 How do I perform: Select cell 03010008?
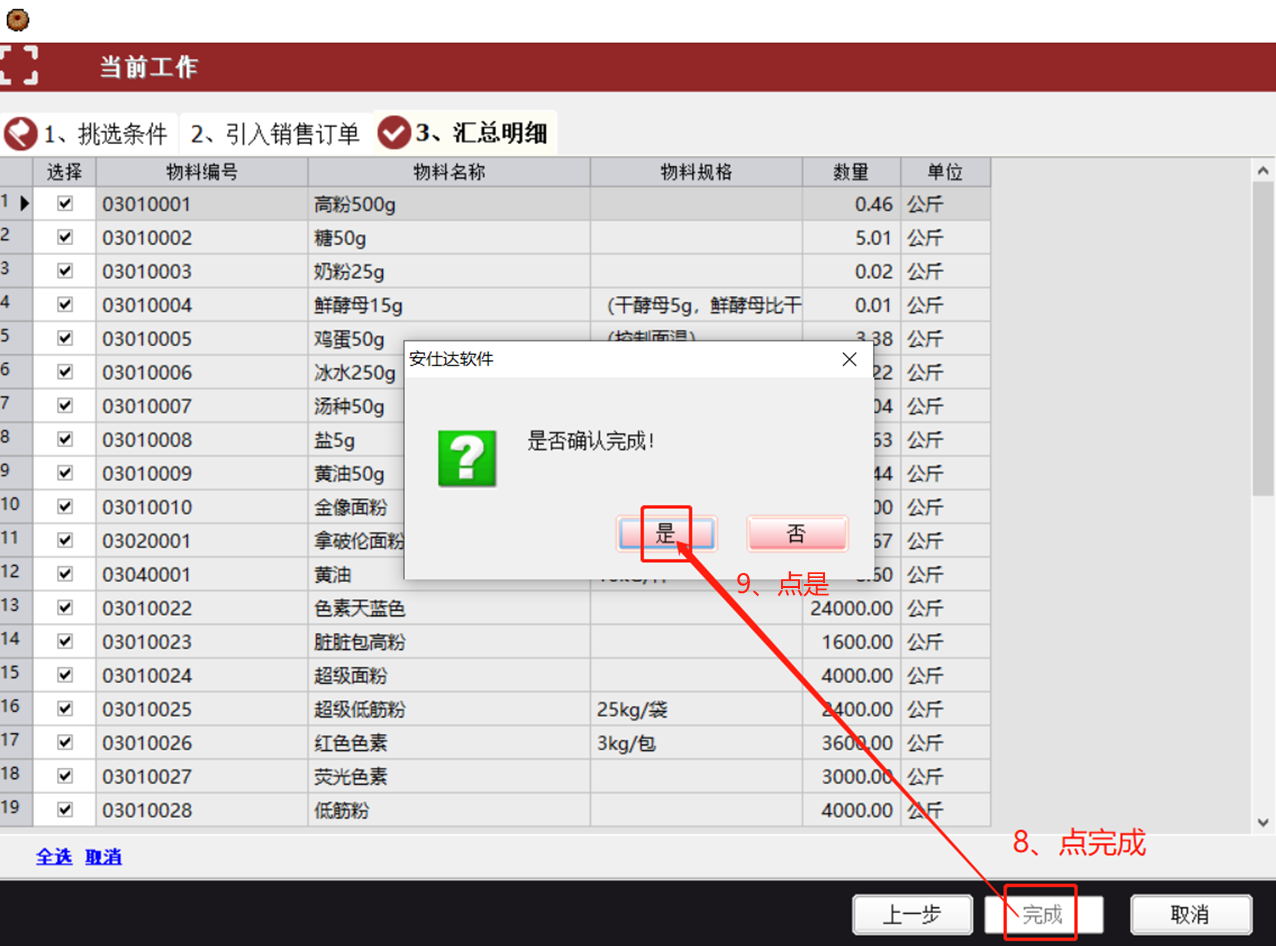point(202,439)
